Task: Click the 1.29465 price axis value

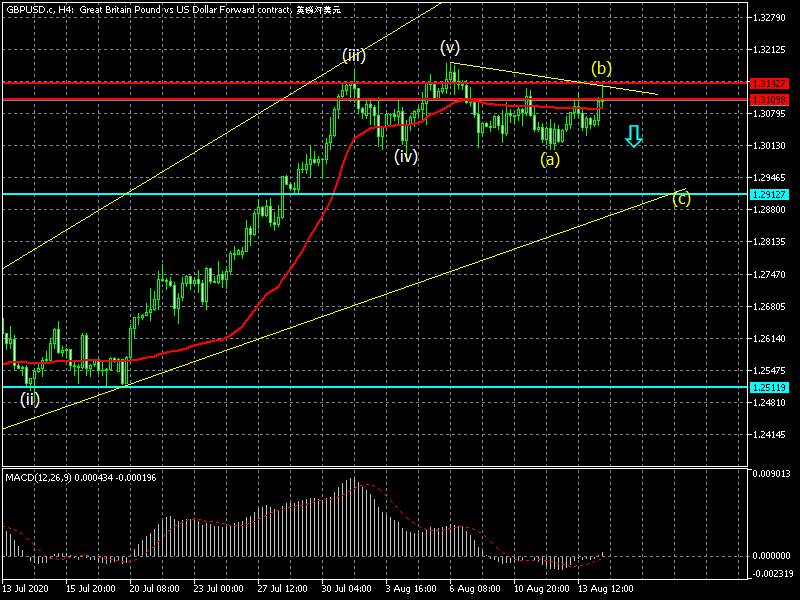Action: click(769, 178)
